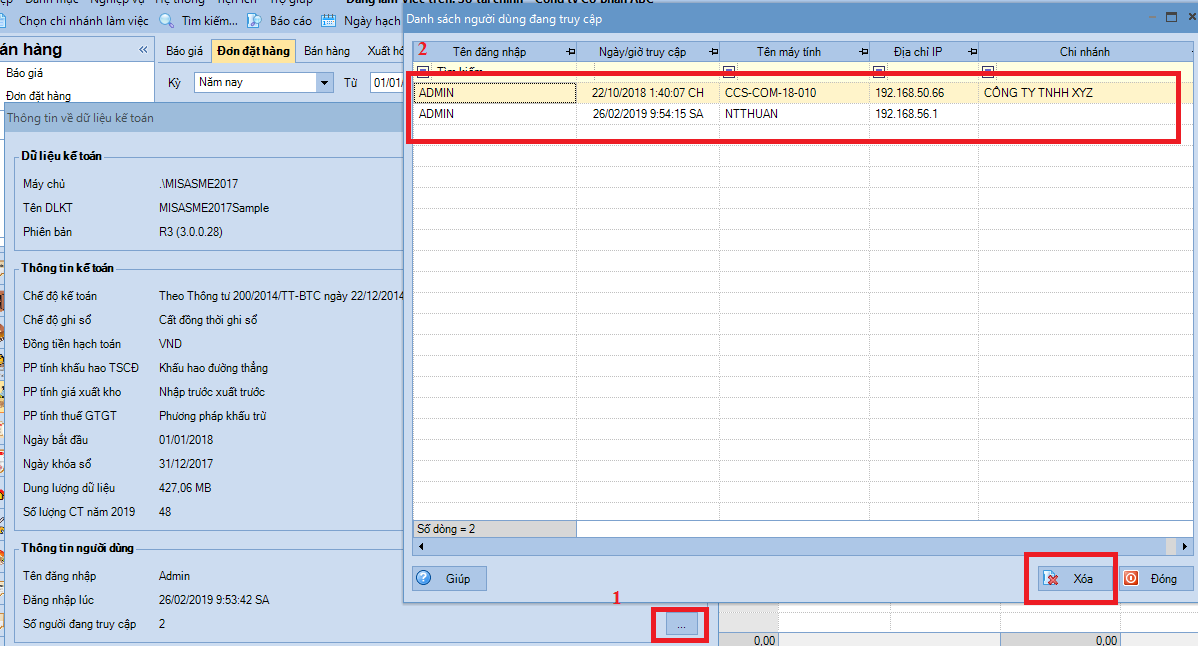This screenshot has height=646, width=1198.
Task: Click cell 22/10/2018 1:40:07 CH
Action: [x=648, y=93]
